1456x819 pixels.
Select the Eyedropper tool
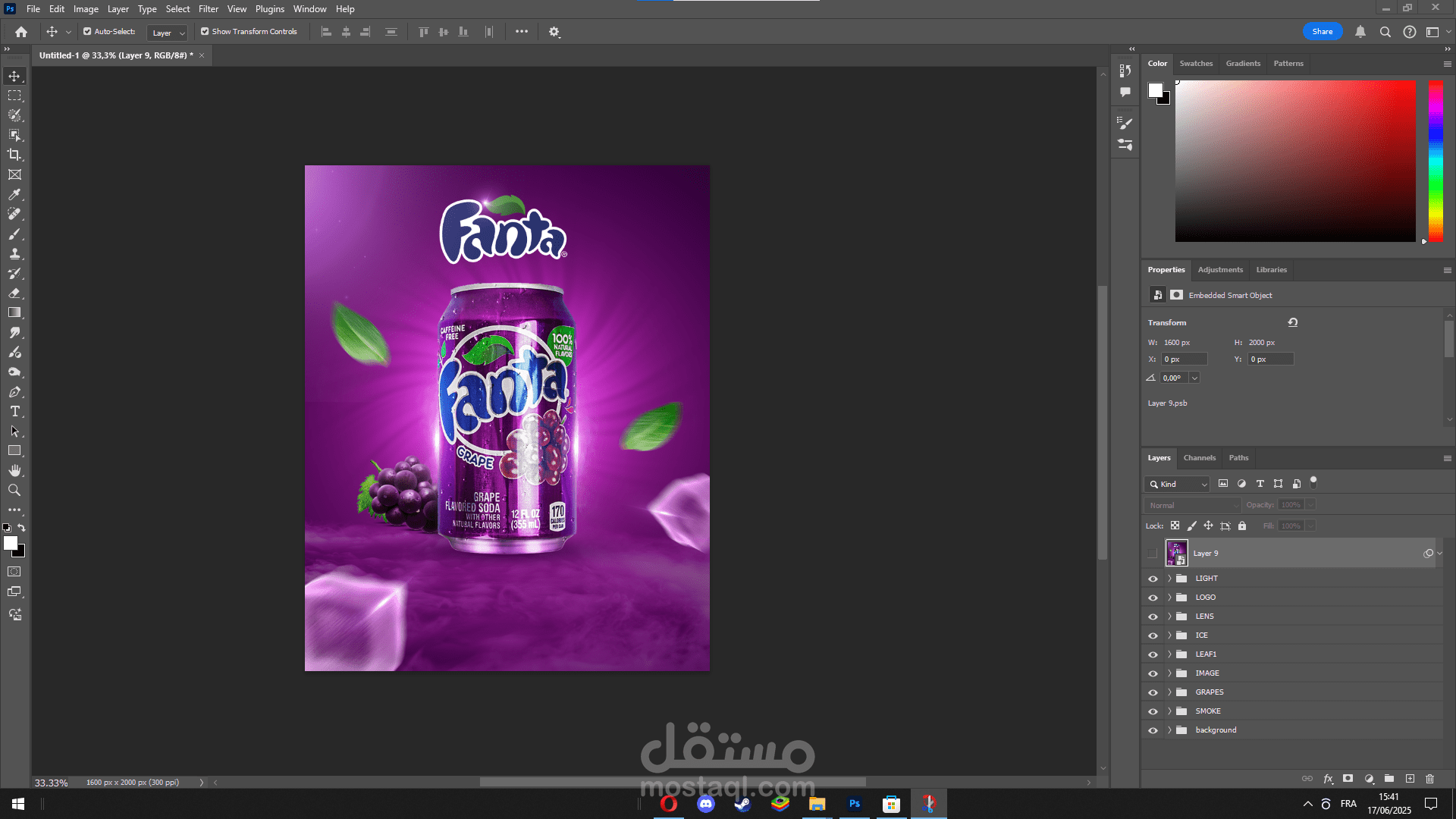click(x=14, y=194)
